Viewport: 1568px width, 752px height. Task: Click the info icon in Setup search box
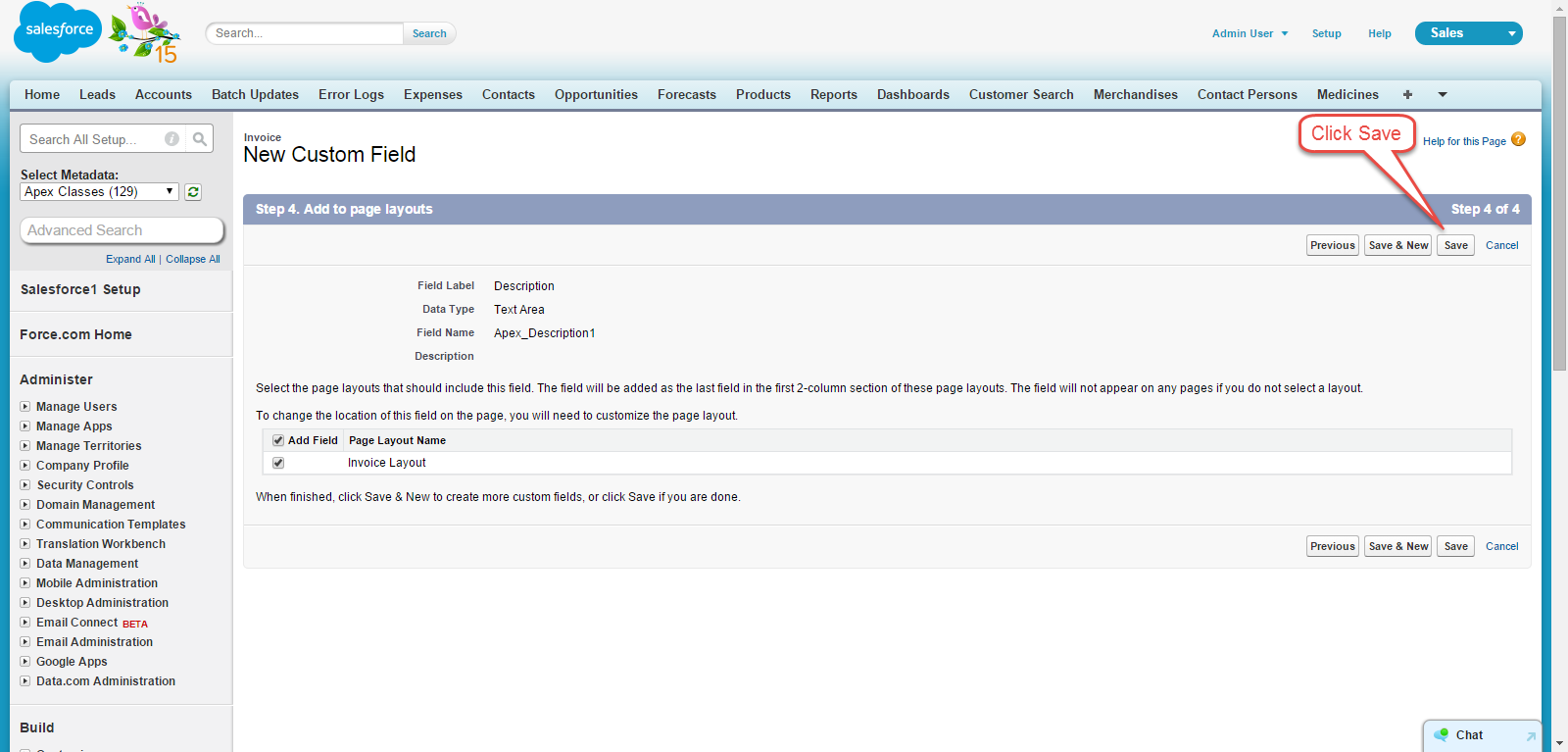[171, 139]
